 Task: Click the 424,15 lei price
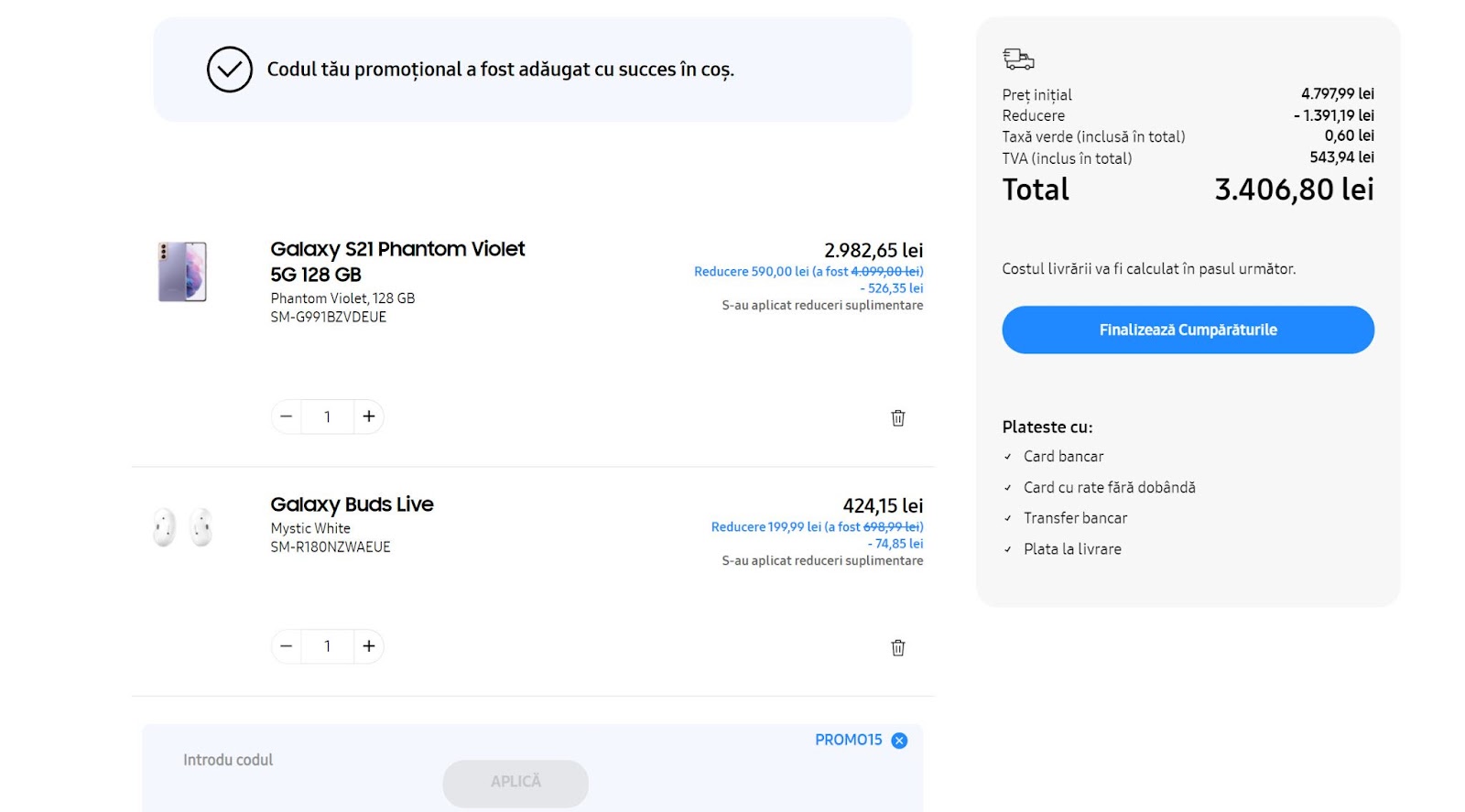click(x=883, y=505)
